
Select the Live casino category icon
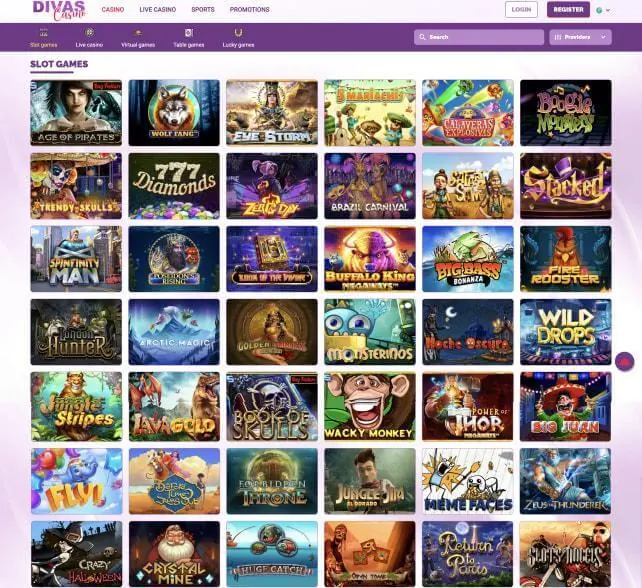(89, 32)
